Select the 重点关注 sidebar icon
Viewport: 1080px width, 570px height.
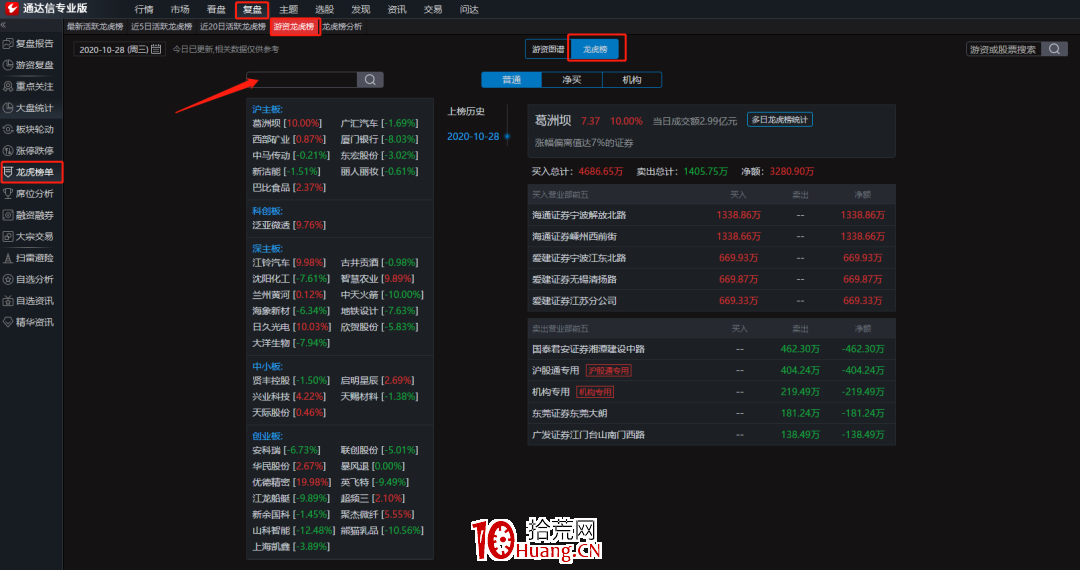pyautogui.click(x=8, y=86)
